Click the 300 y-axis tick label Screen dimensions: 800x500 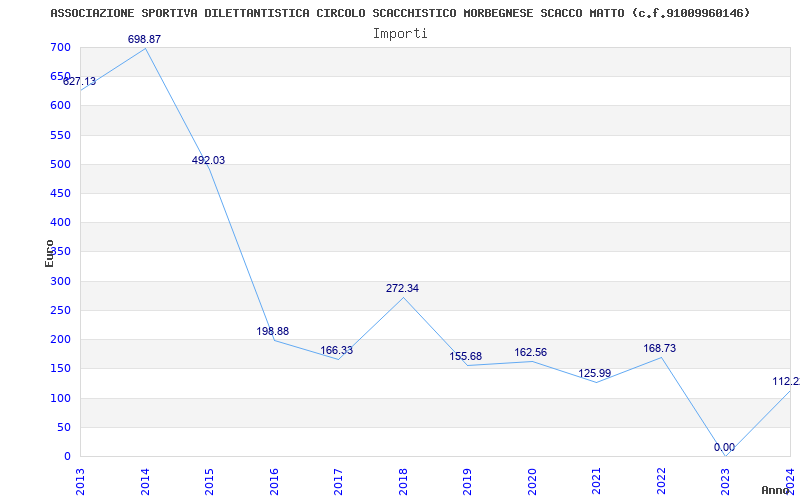pos(60,281)
